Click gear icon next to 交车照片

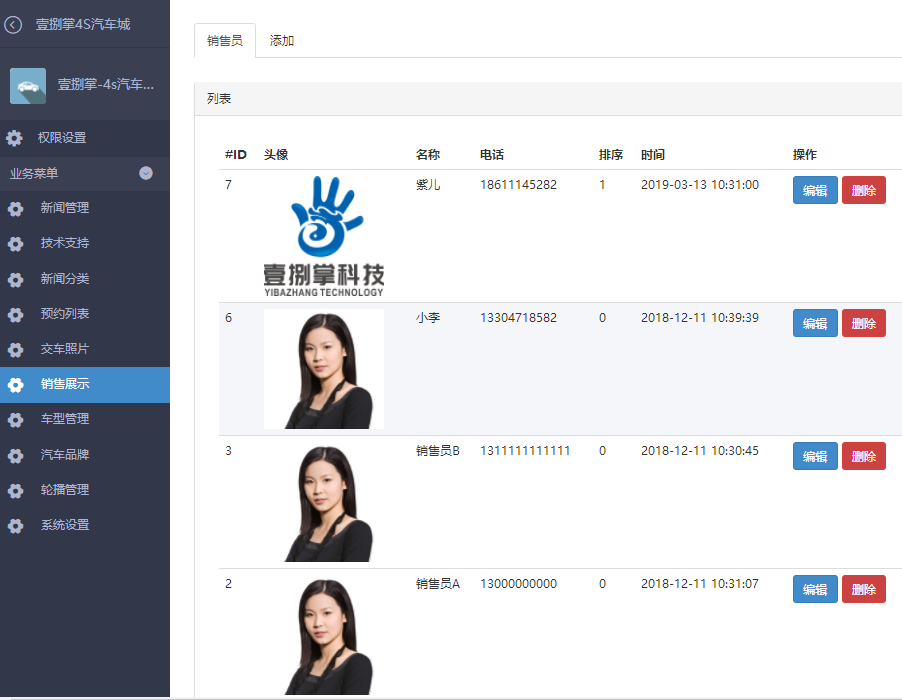[x=16, y=349]
